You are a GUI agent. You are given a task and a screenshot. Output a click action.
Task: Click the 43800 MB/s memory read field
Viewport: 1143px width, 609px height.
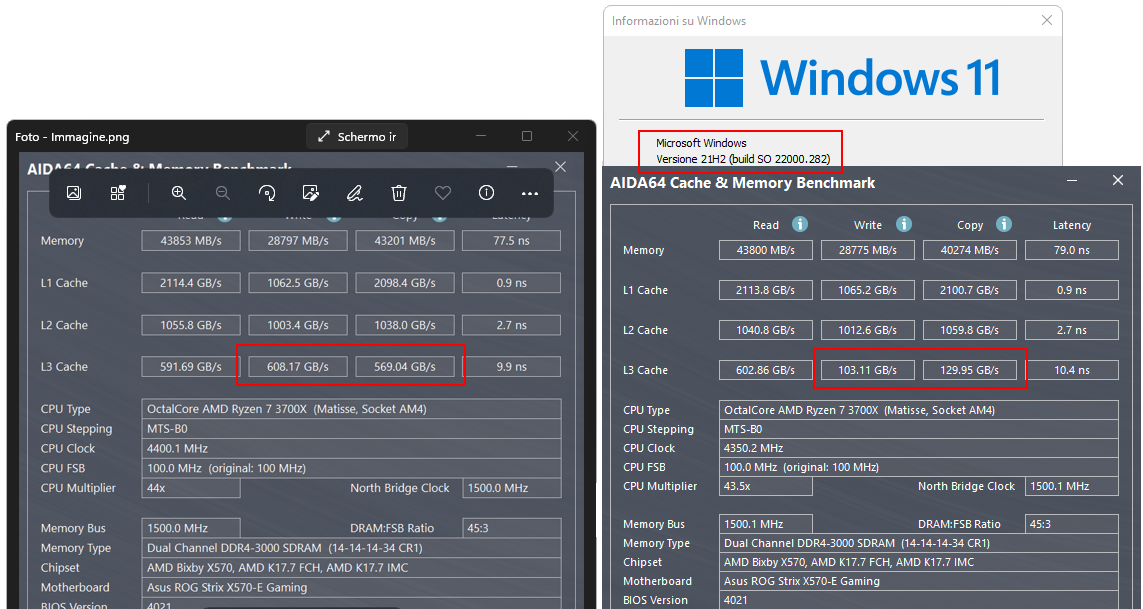click(765, 250)
